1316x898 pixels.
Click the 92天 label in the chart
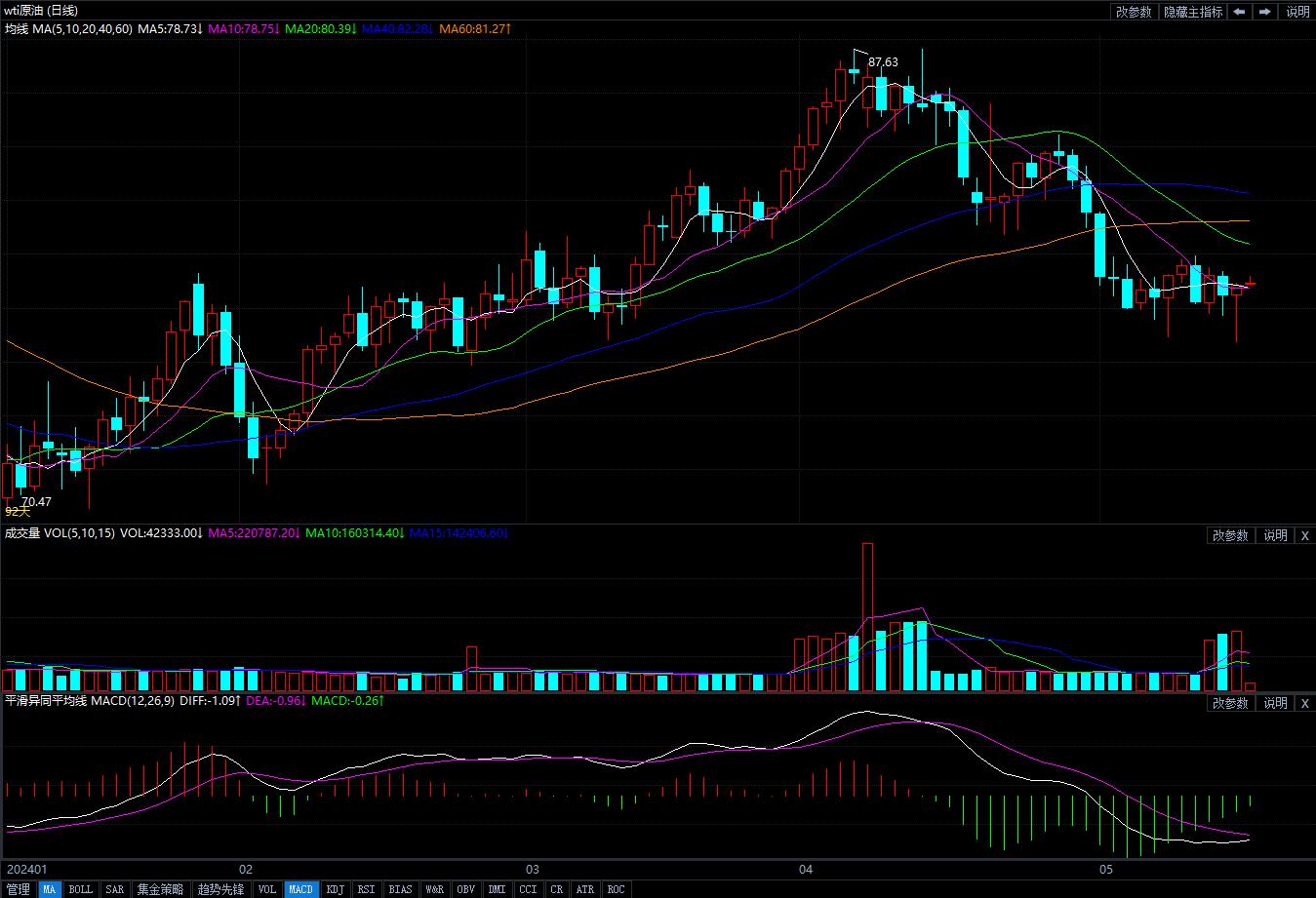coord(18,511)
